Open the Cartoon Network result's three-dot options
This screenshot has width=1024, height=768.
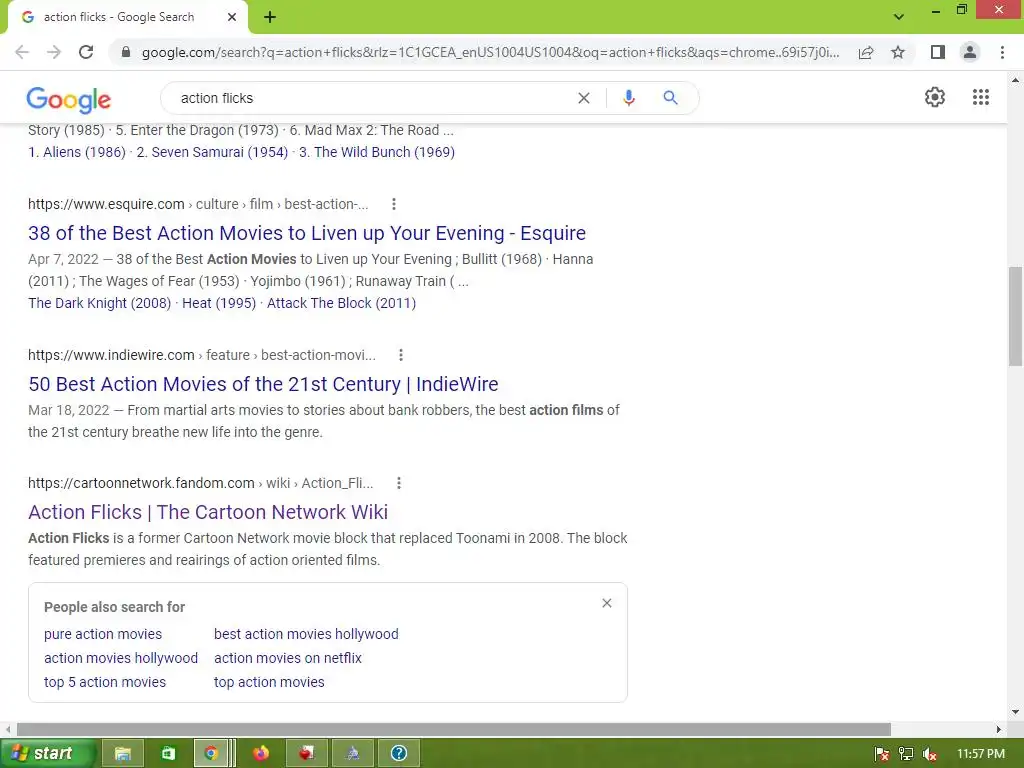click(399, 483)
